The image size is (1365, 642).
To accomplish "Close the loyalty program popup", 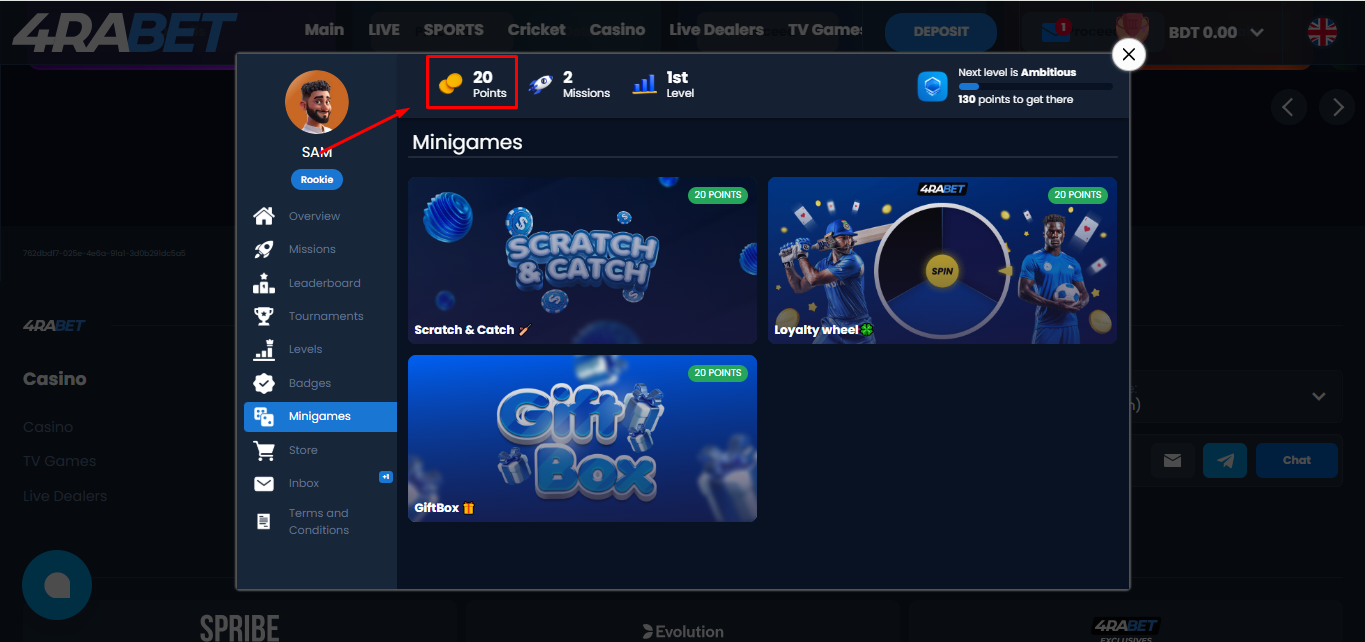I will (x=1128, y=55).
